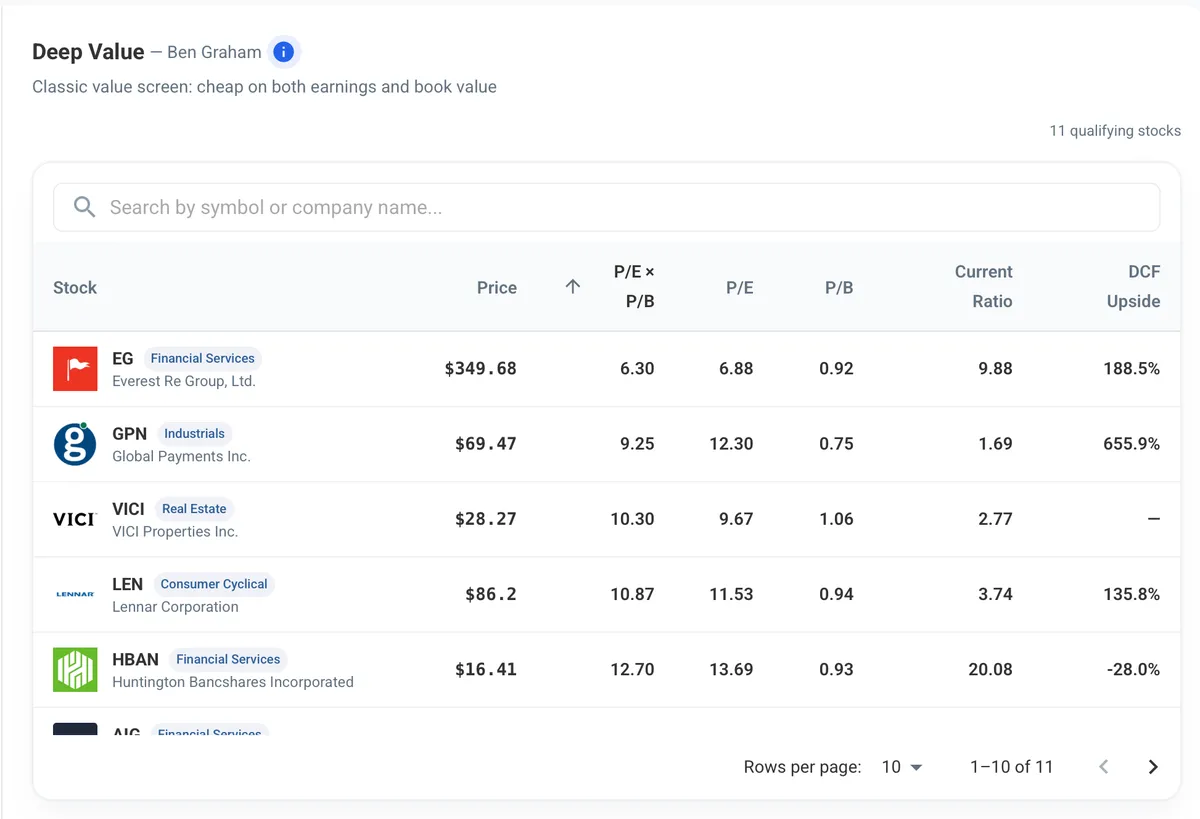Sort table by Current Ratio header
The height and width of the screenshot is (819, 1200).
click(x=983, y=287)
